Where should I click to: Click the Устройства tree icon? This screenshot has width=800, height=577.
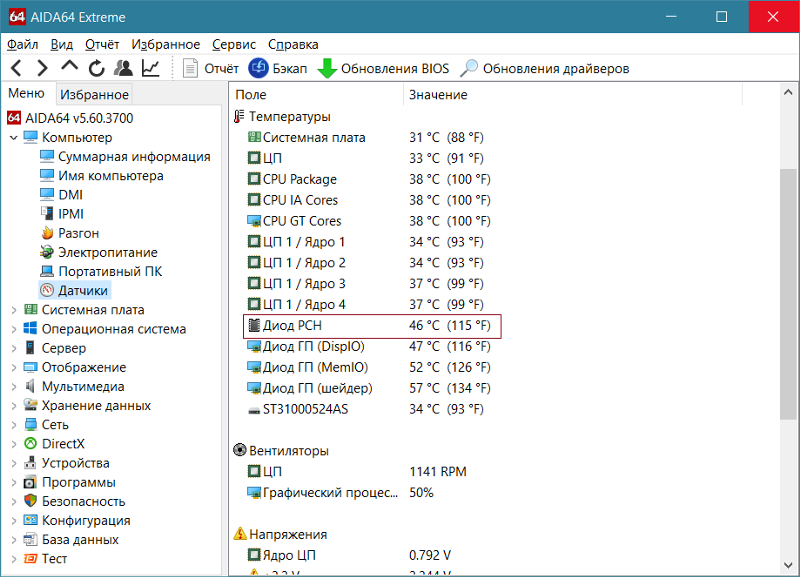pos(31,463)
